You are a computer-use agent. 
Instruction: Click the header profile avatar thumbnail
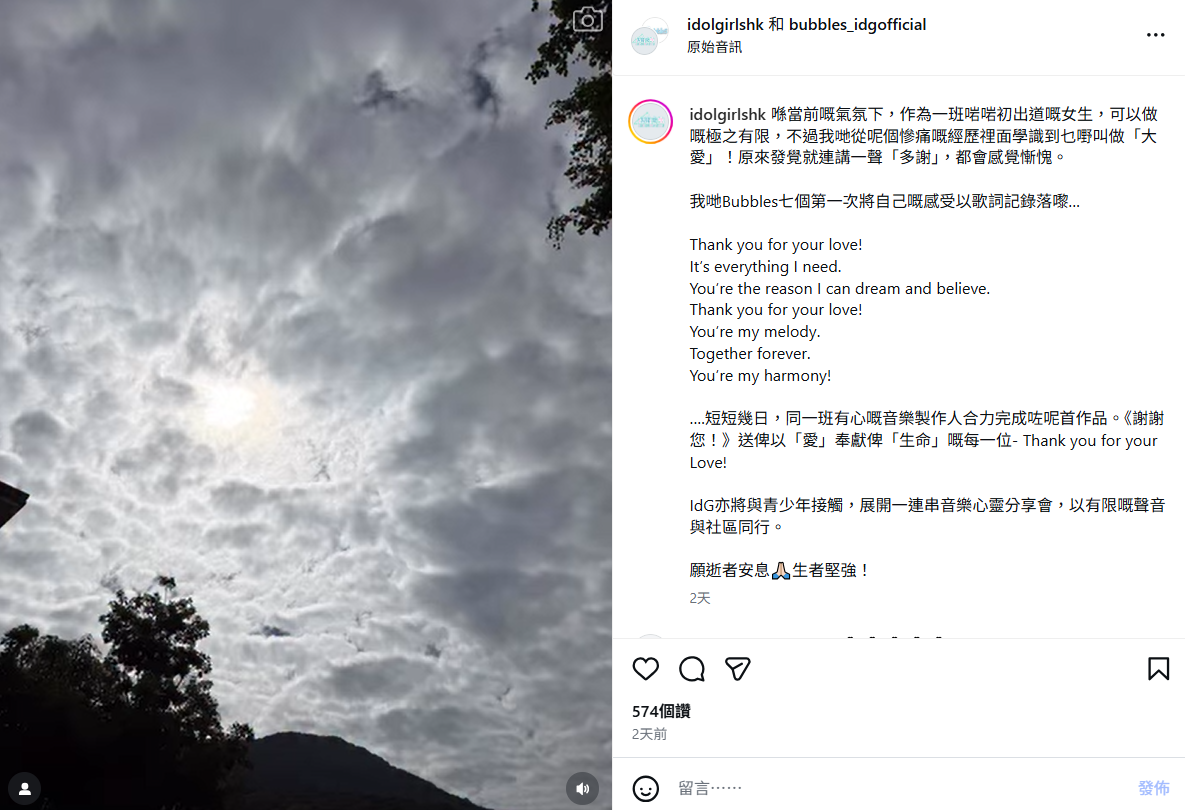[650, 36]
